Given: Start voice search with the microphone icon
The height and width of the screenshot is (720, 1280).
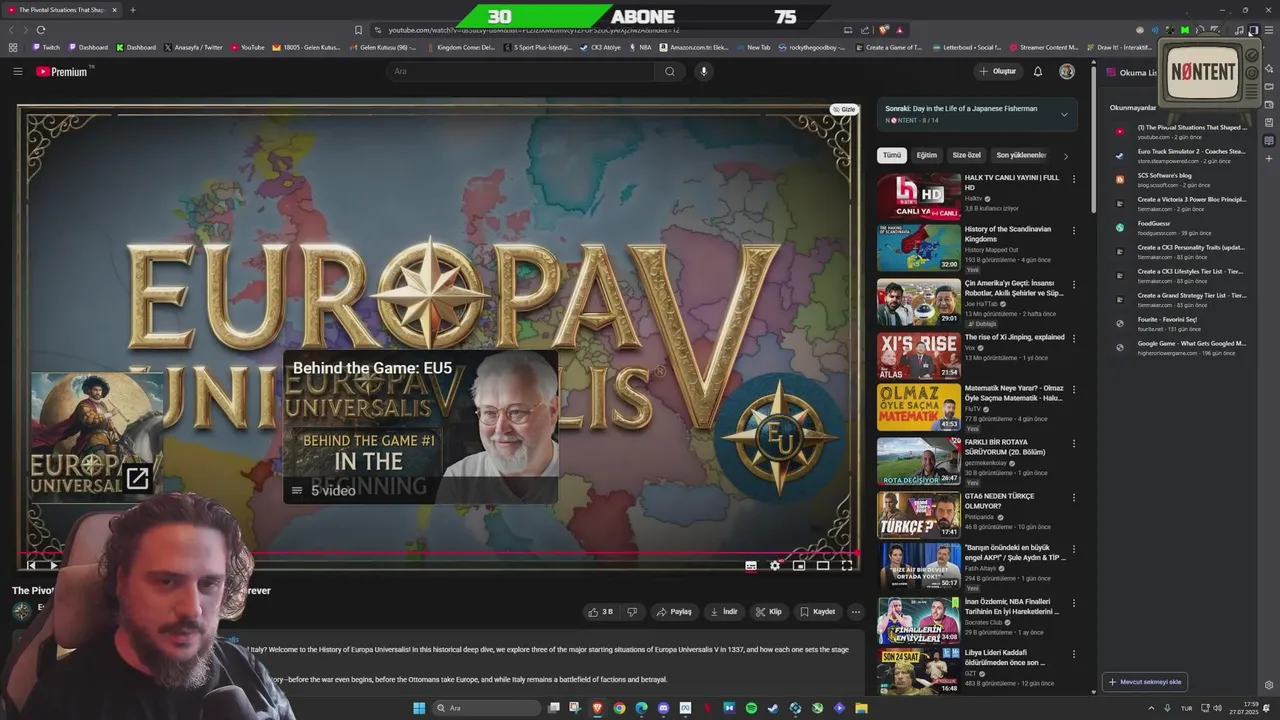Looking at the screenshot, I should [704, 71].
